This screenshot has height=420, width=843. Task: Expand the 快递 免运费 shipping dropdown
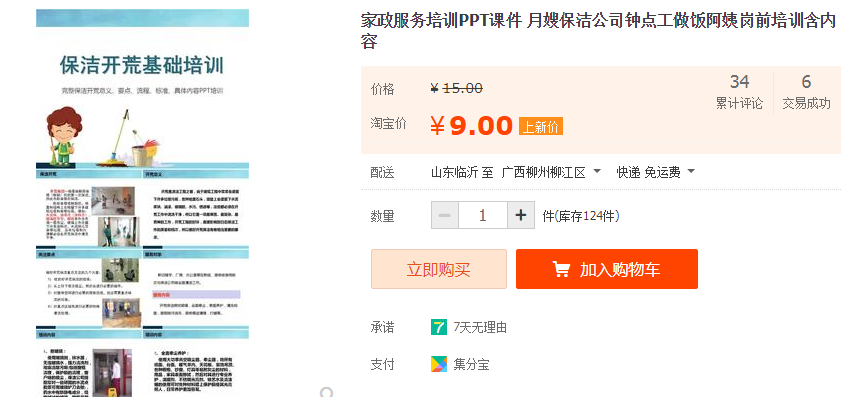click(x=656, y=173)
